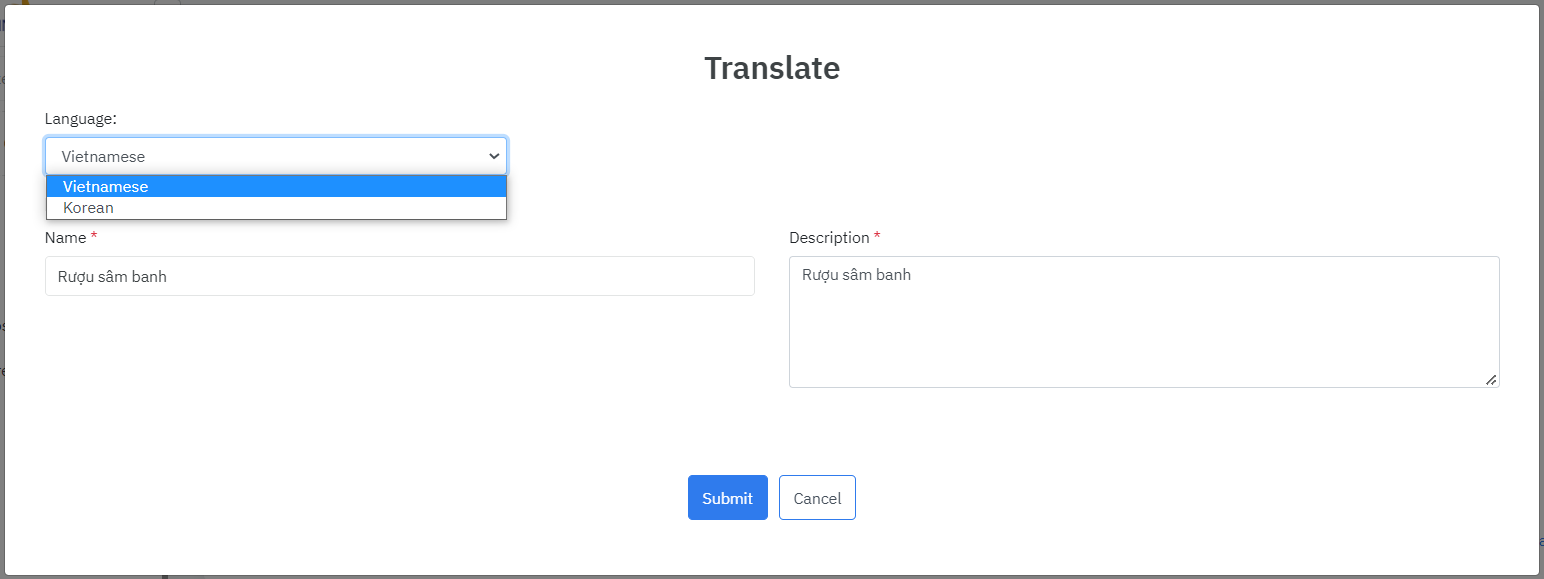1544x579 pixels.
Task: Click the Translate dialog heading
Action: (x=772, y=68)
